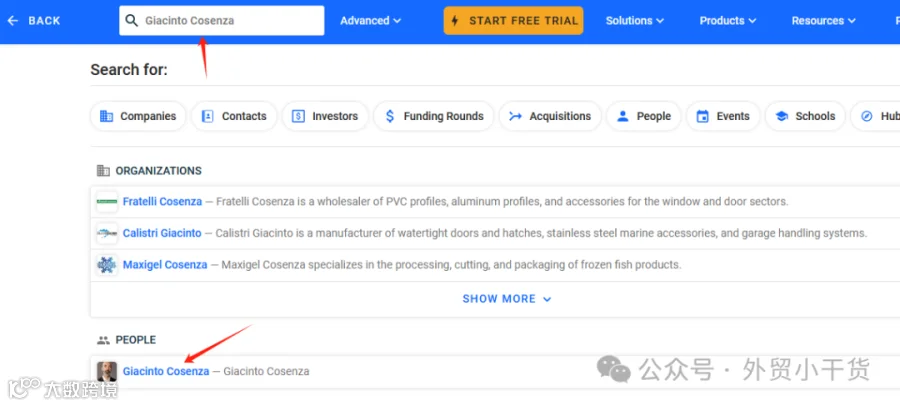Click the Companies building icon
Image resolution: width=900 pixels, height=406 pixels.
pyautogui.click(x=106, y=116)
